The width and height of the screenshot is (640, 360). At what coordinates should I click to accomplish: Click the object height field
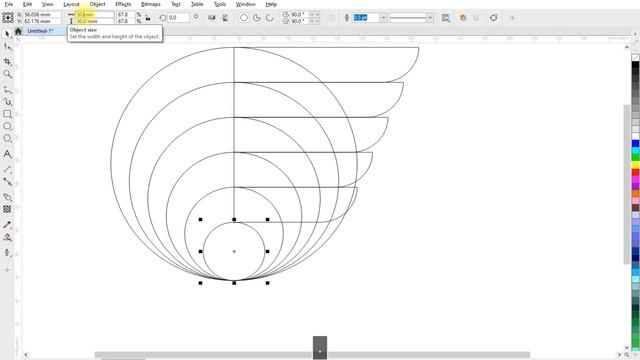(95, 21)
